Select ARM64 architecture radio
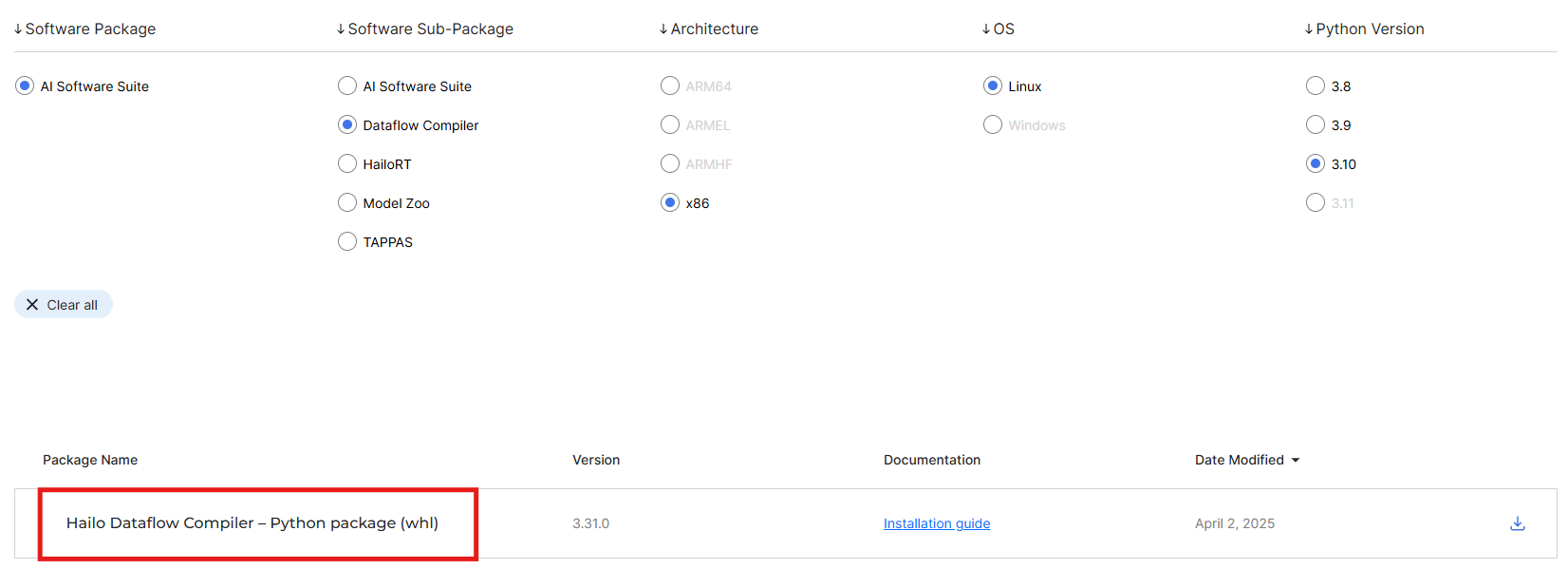1568x569 pixels. coord(670,86)
